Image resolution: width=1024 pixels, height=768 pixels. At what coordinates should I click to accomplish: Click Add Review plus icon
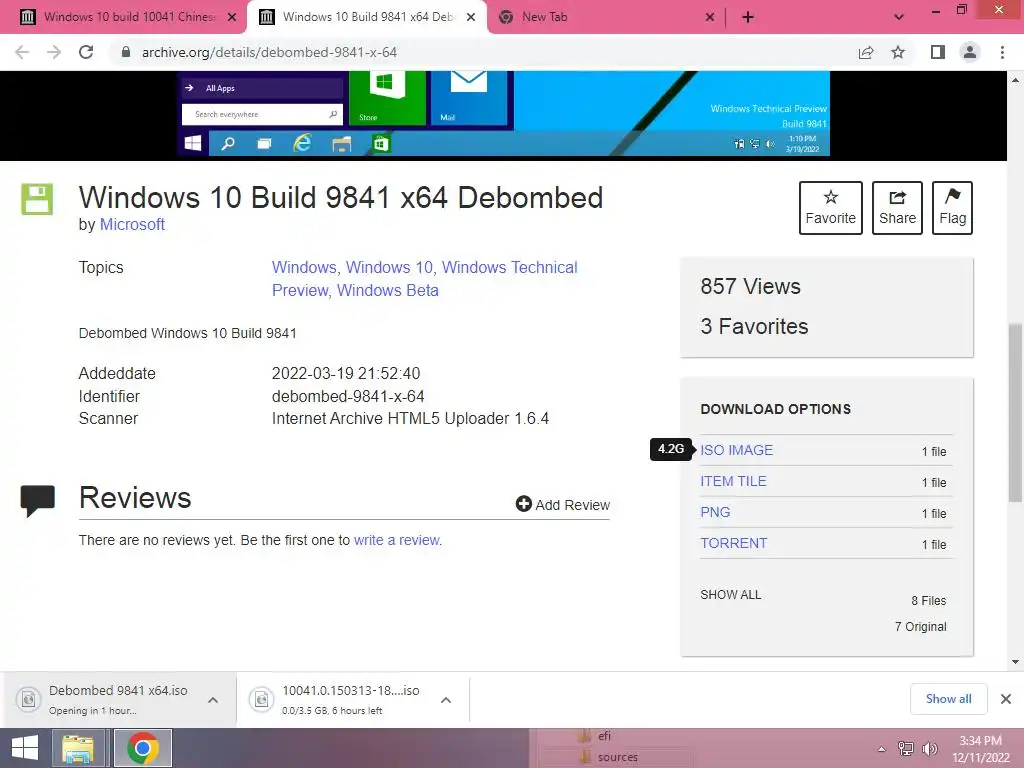(524, 504)
